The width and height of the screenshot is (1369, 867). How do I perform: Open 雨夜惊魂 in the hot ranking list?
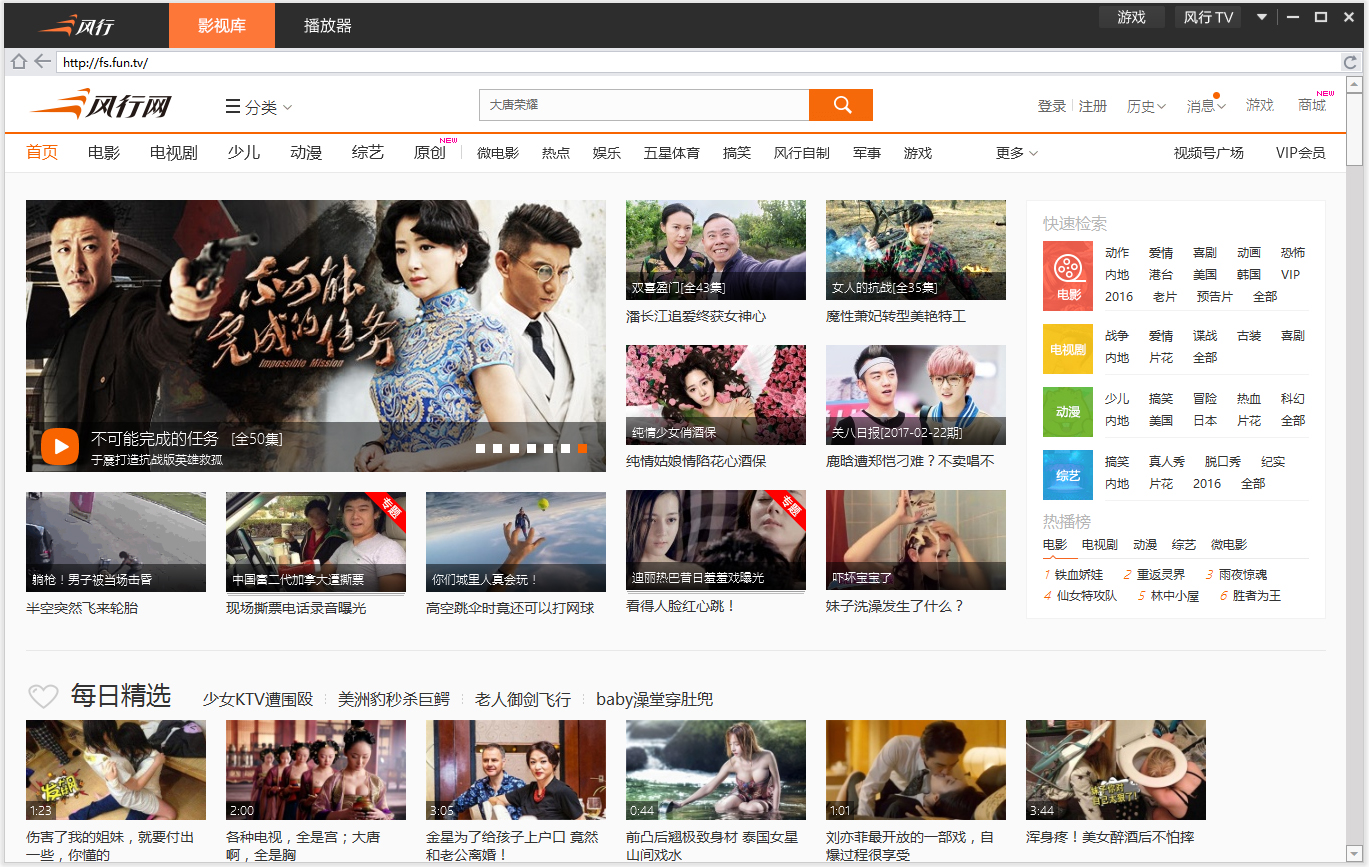(1243, 575)
